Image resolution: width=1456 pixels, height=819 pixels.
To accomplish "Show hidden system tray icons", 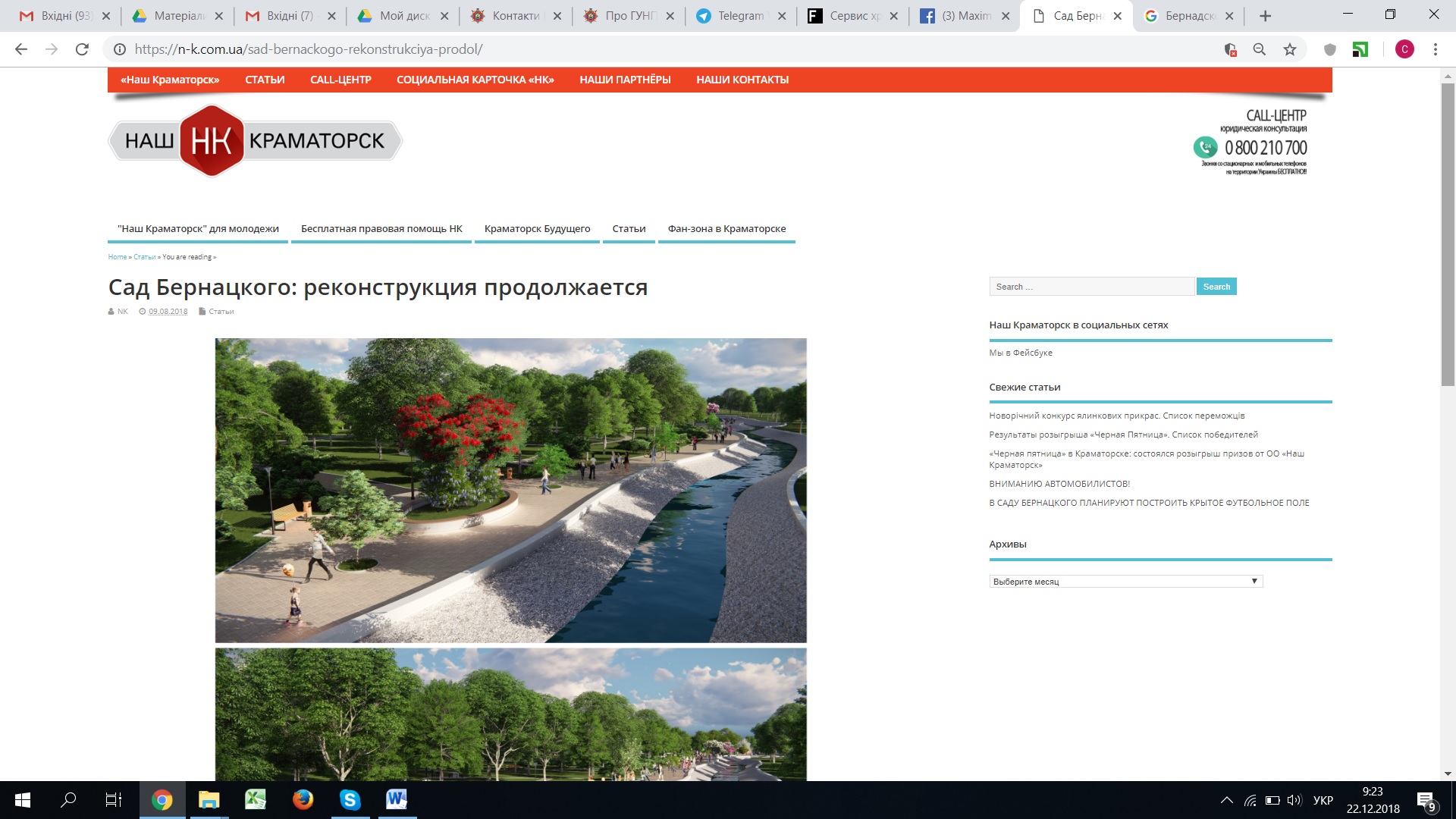I will tap(1226, 800).
